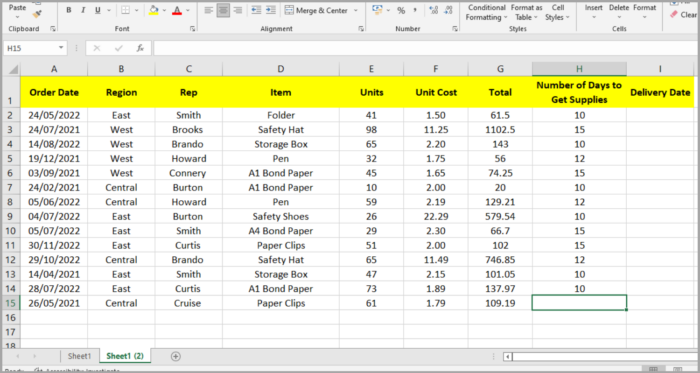Click the formula bar input field

[426, 48]
